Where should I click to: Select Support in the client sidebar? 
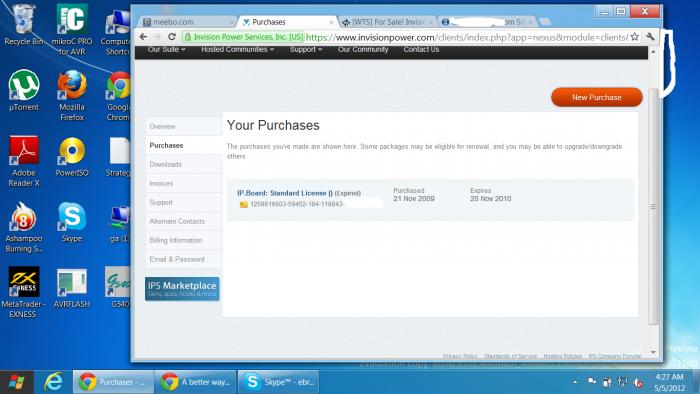click(x=183, y=203)
